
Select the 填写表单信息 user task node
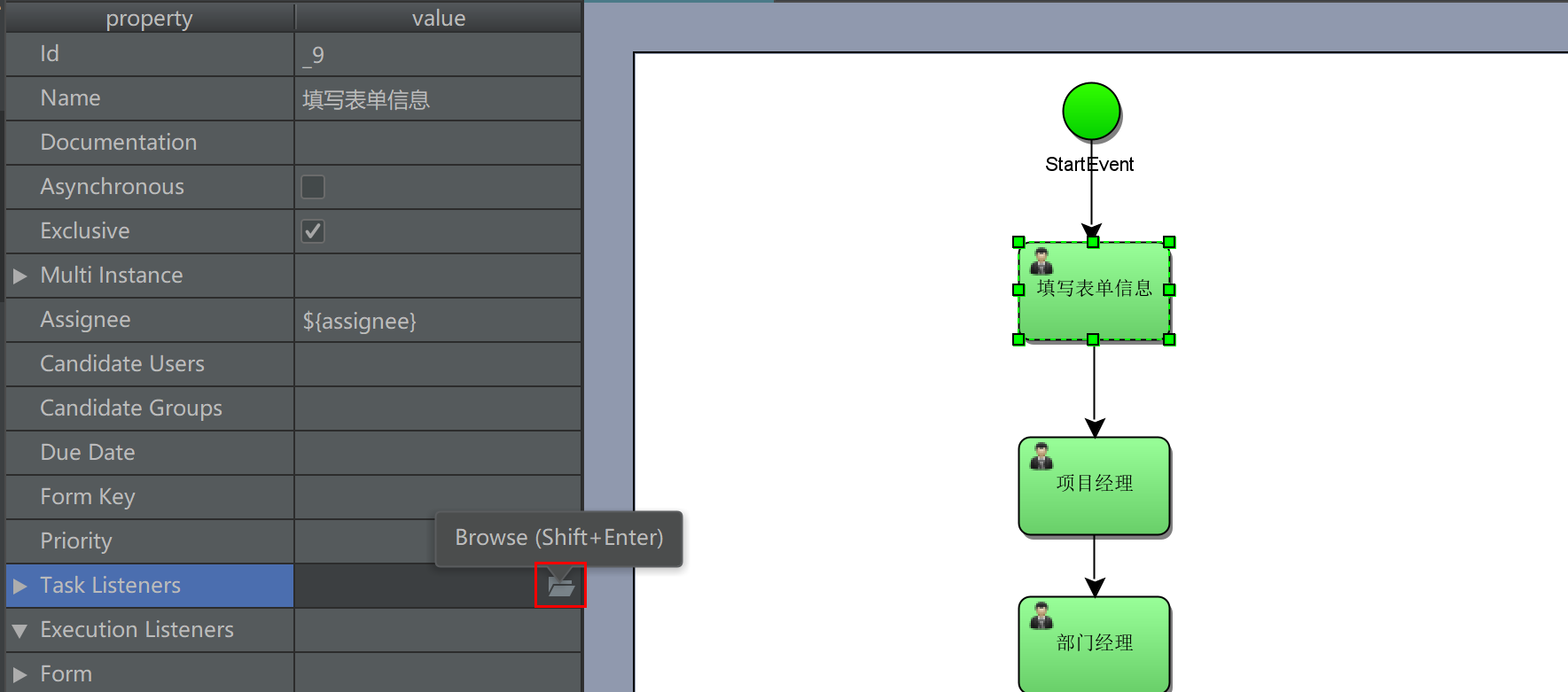(x=1094, y=291)
